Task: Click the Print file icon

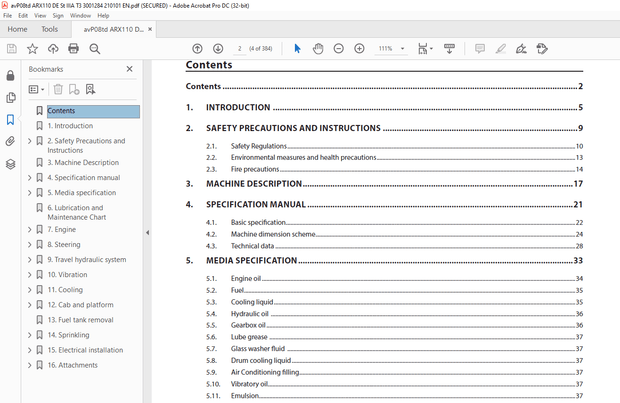Action: (x=73, y=48)
